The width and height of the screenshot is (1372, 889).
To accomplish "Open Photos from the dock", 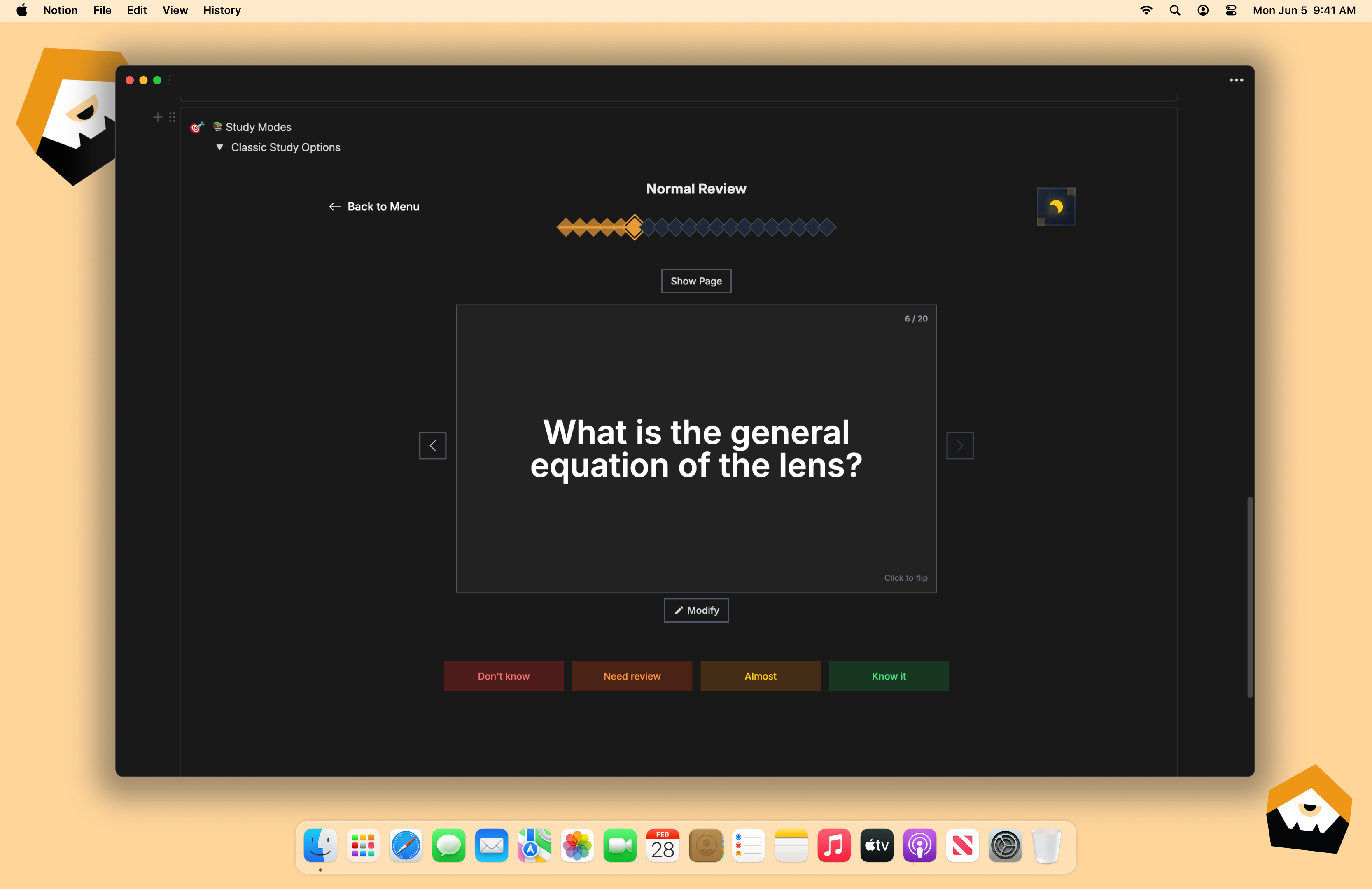I will [577, 845].
